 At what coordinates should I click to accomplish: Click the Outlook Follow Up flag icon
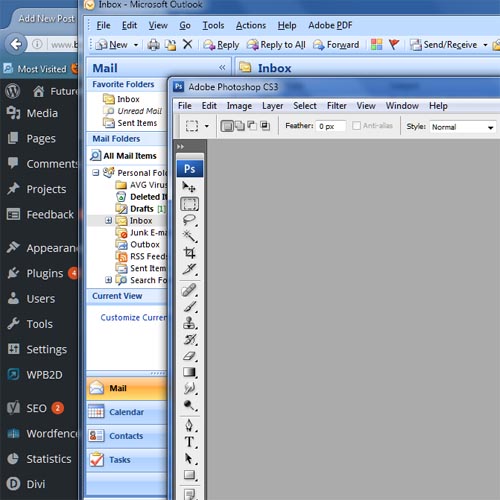pyautogui.click(x=394, y=44)
